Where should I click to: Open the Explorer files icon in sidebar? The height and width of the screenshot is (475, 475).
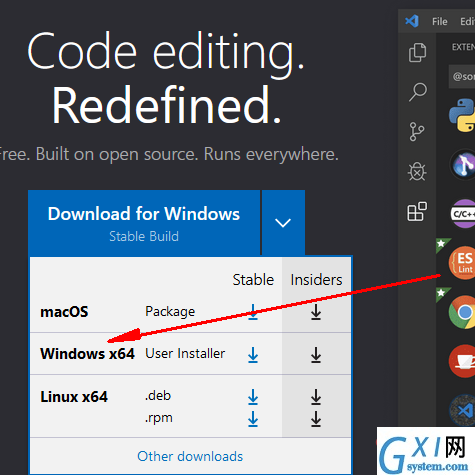tap(417, 52)
